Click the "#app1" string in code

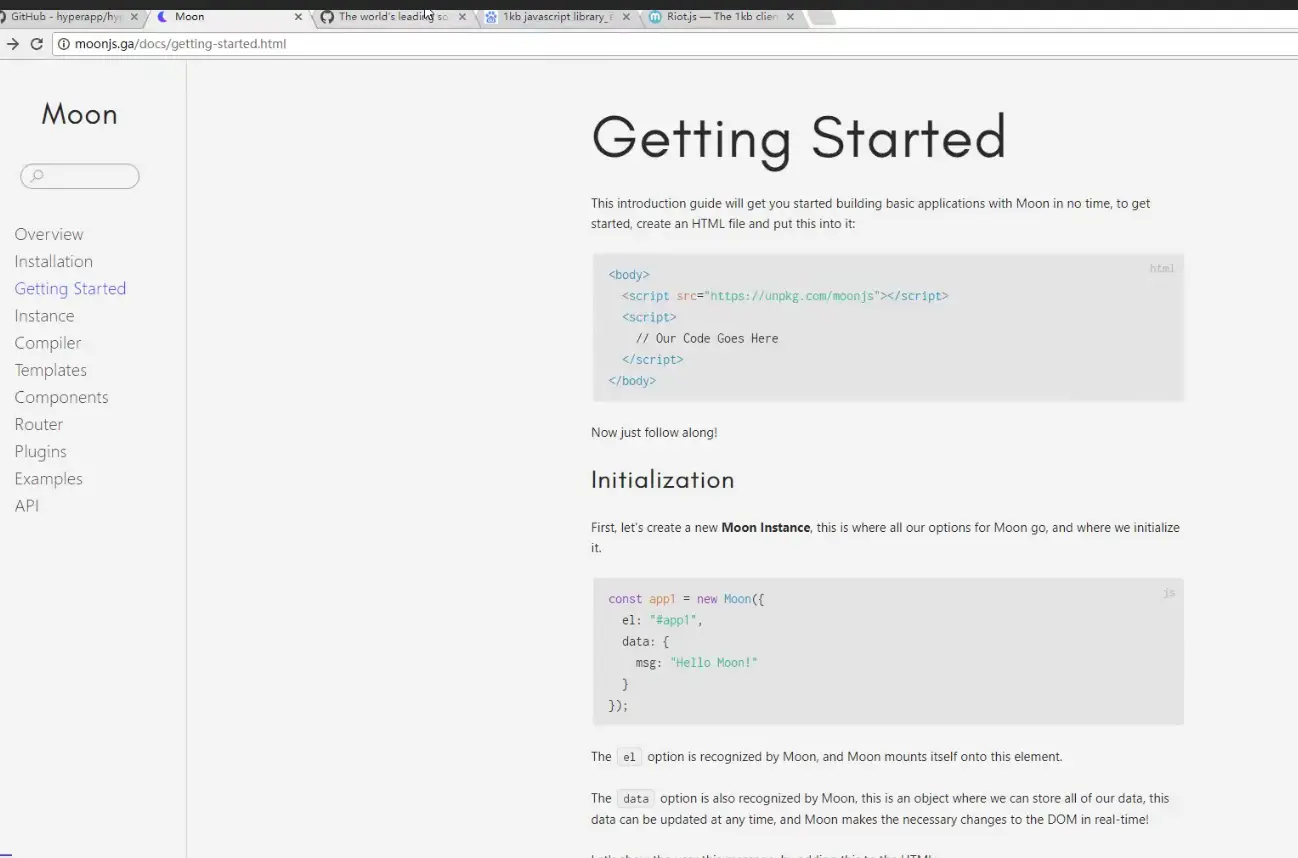tap(673, 620)
